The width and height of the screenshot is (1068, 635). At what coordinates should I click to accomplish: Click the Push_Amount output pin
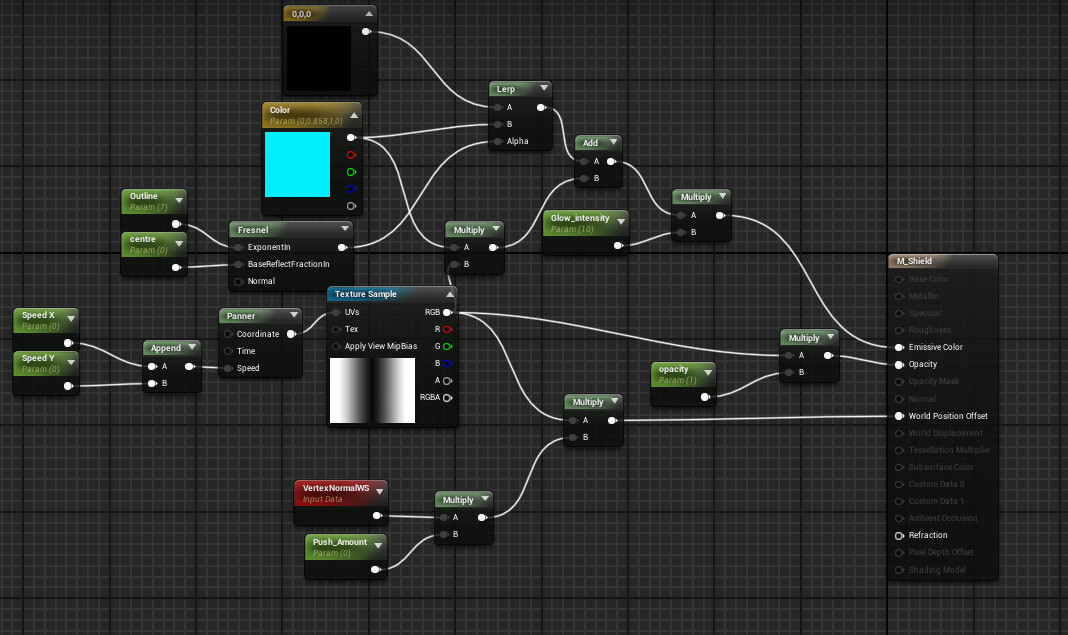375,569
